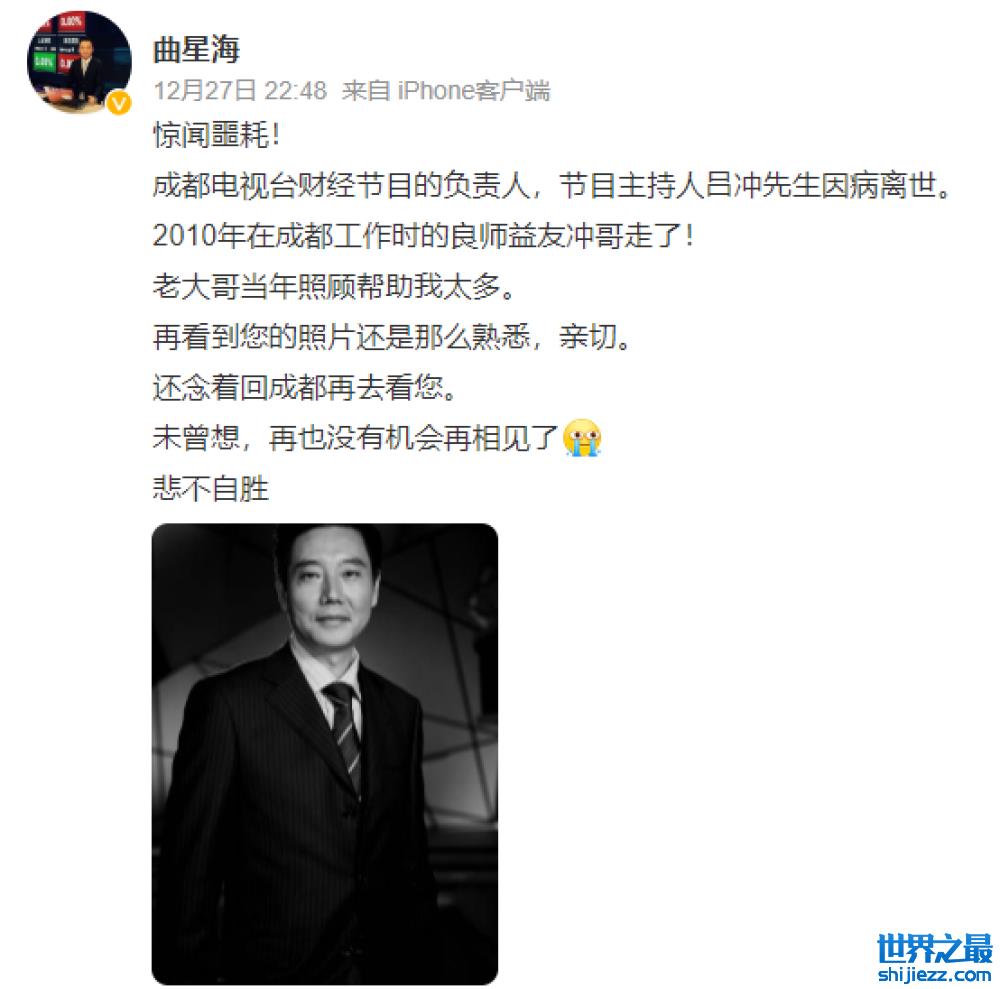Screen dimensions: 1000x989
Task: Open the 曲星海 username link
Action: coord(196,50)
